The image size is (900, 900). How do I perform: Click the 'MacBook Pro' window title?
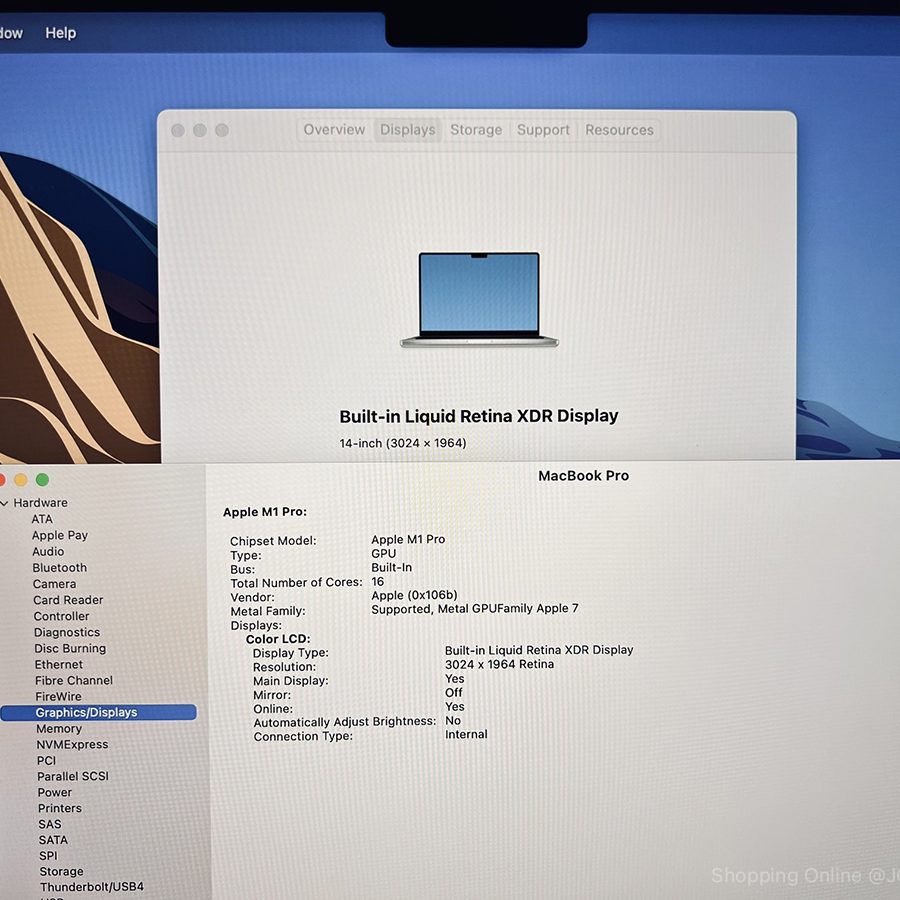pyautogui.click(x=584, y=476)
